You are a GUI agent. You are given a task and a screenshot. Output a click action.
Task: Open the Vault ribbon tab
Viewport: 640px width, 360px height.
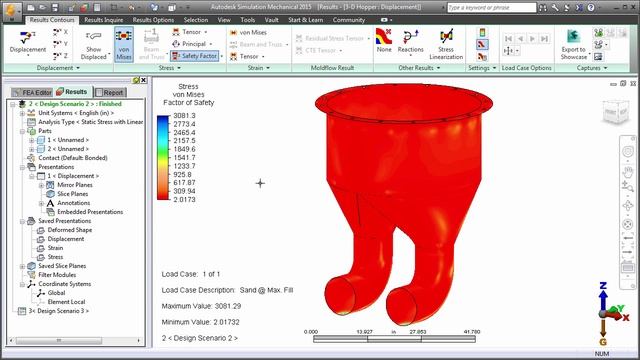pyautogui.click(x=271, y=20)
